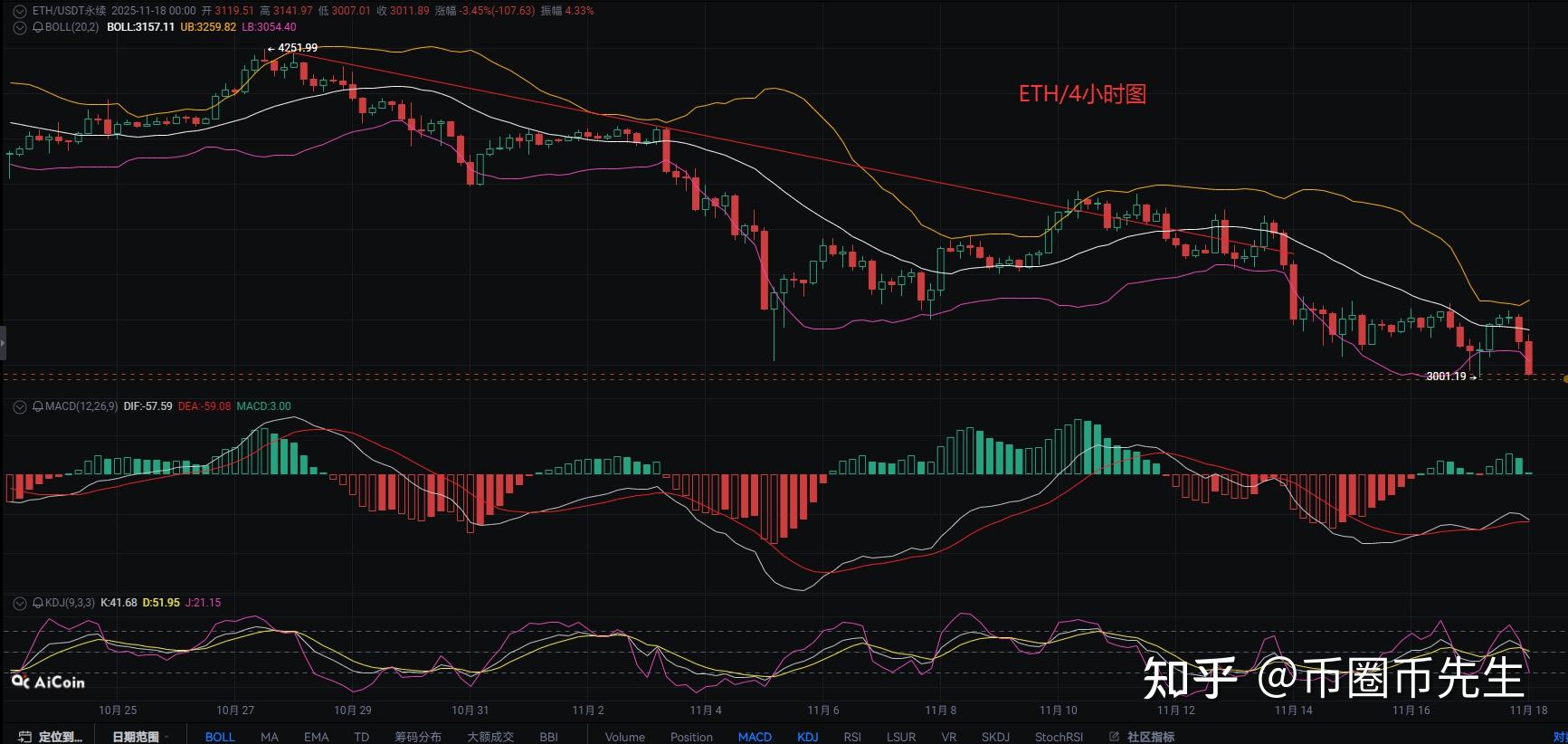Select the RSI sub-indicator
Image resolution: width=1568 pixels, height=744 pixels.
pos(852,737)
